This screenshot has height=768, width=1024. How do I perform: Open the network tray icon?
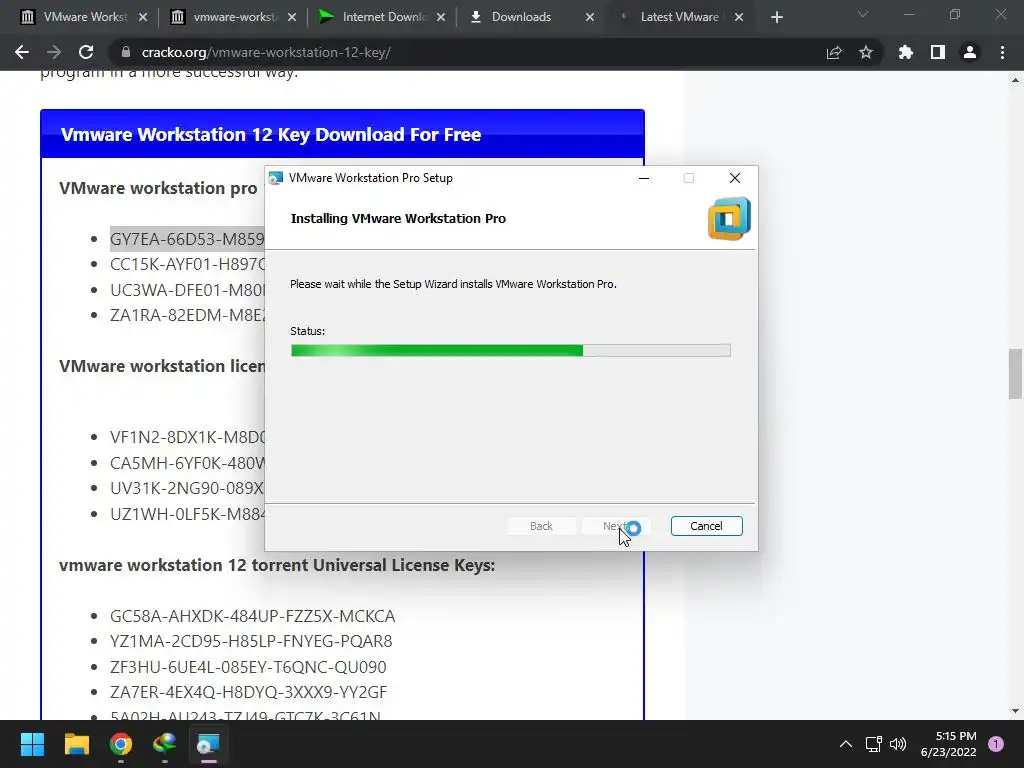pos(873,744)
